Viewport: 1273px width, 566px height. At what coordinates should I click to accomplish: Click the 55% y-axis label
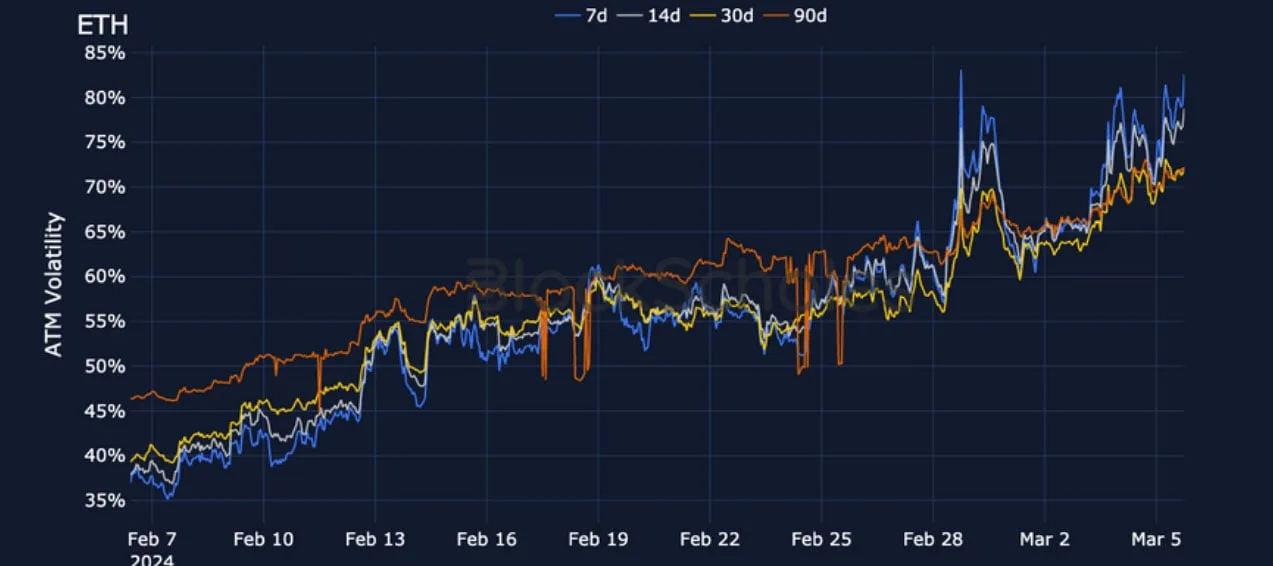[x=104, y=321]
